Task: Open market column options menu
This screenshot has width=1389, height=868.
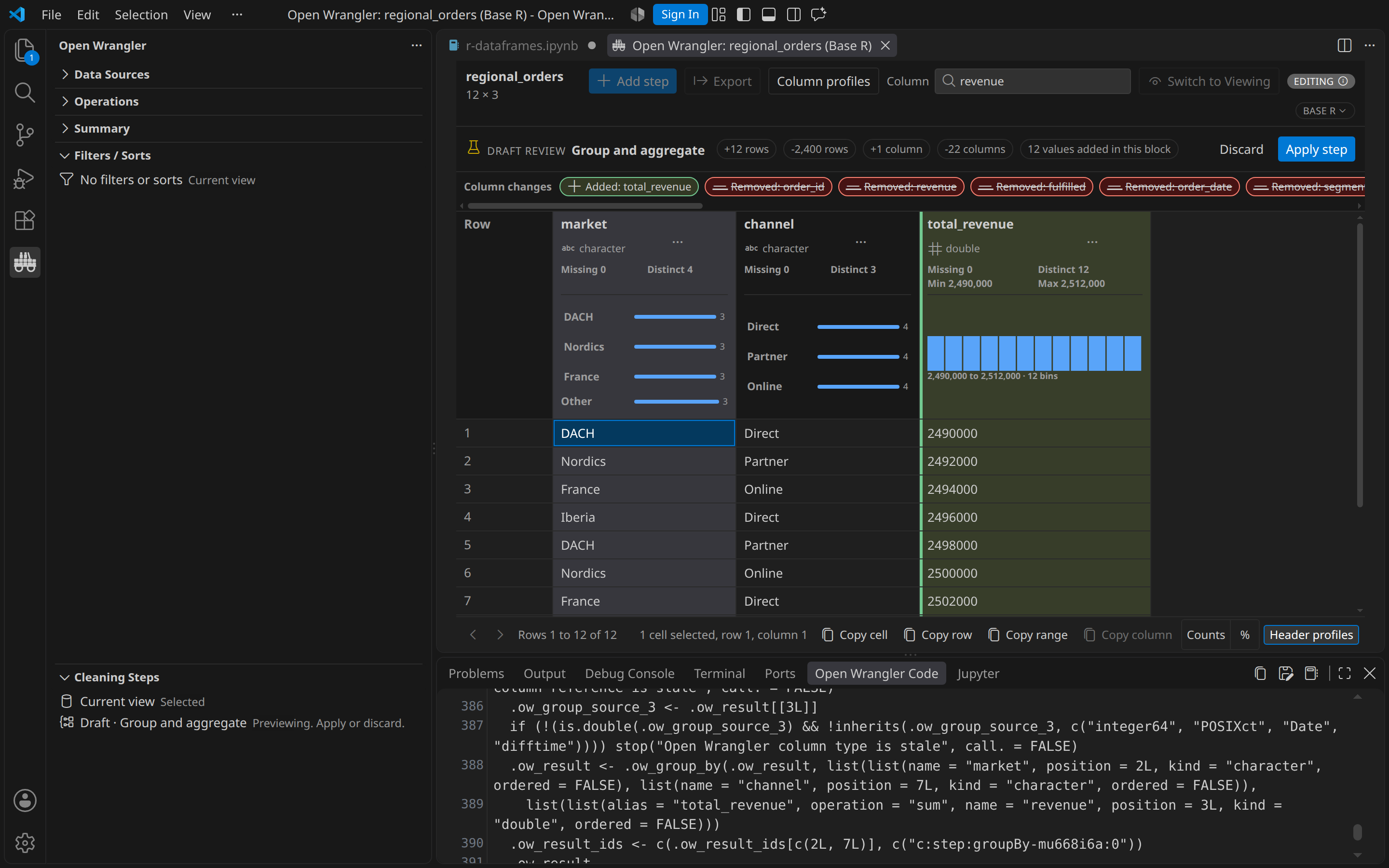Action: click(x=677, y=242)
